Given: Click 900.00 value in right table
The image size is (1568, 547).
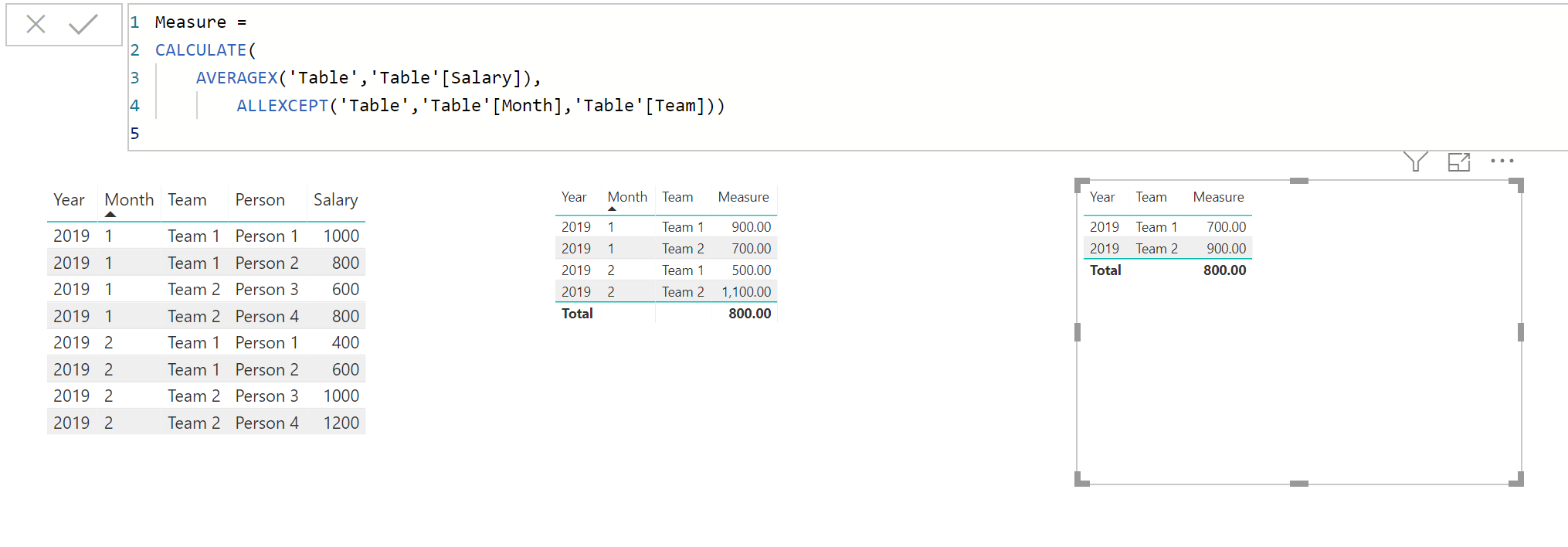Looking at the screenshot, I should click(1226, 249).
